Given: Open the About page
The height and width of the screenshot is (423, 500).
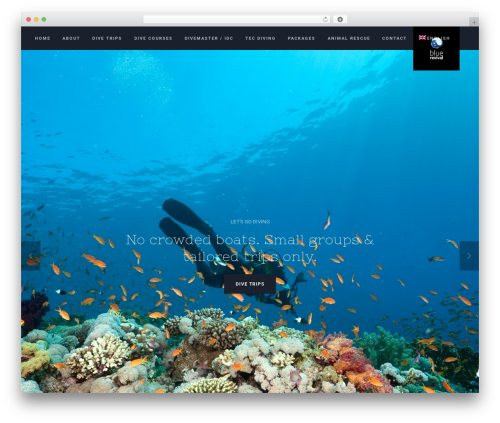Looking at the screenshot, I should 71,38.
